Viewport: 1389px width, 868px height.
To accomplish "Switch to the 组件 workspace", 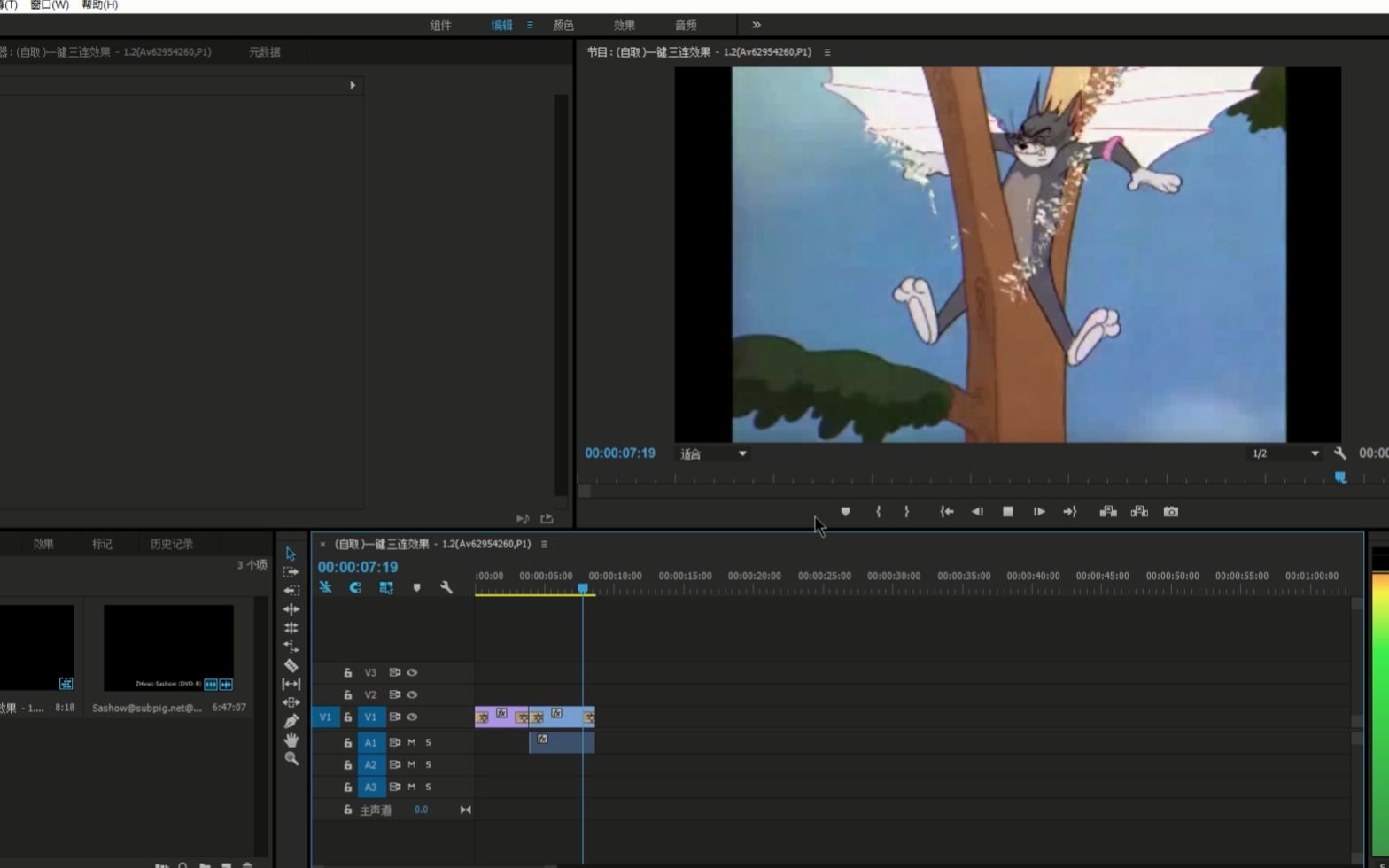I will coord(440,25).
